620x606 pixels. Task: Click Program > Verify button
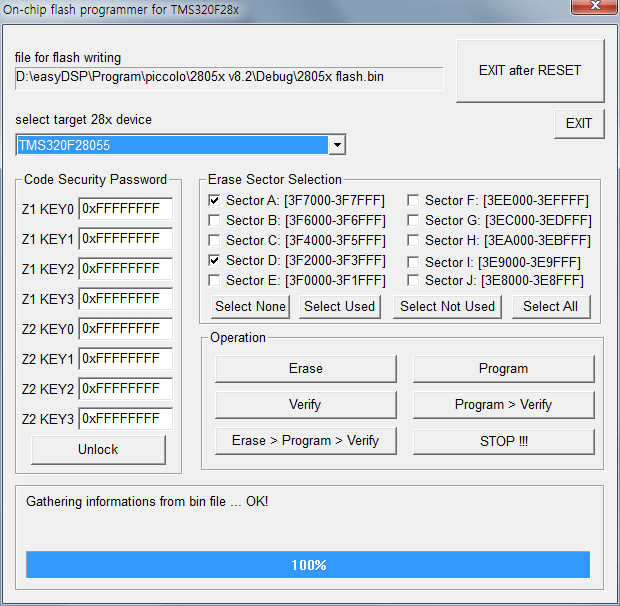click(x=503, y=405)
